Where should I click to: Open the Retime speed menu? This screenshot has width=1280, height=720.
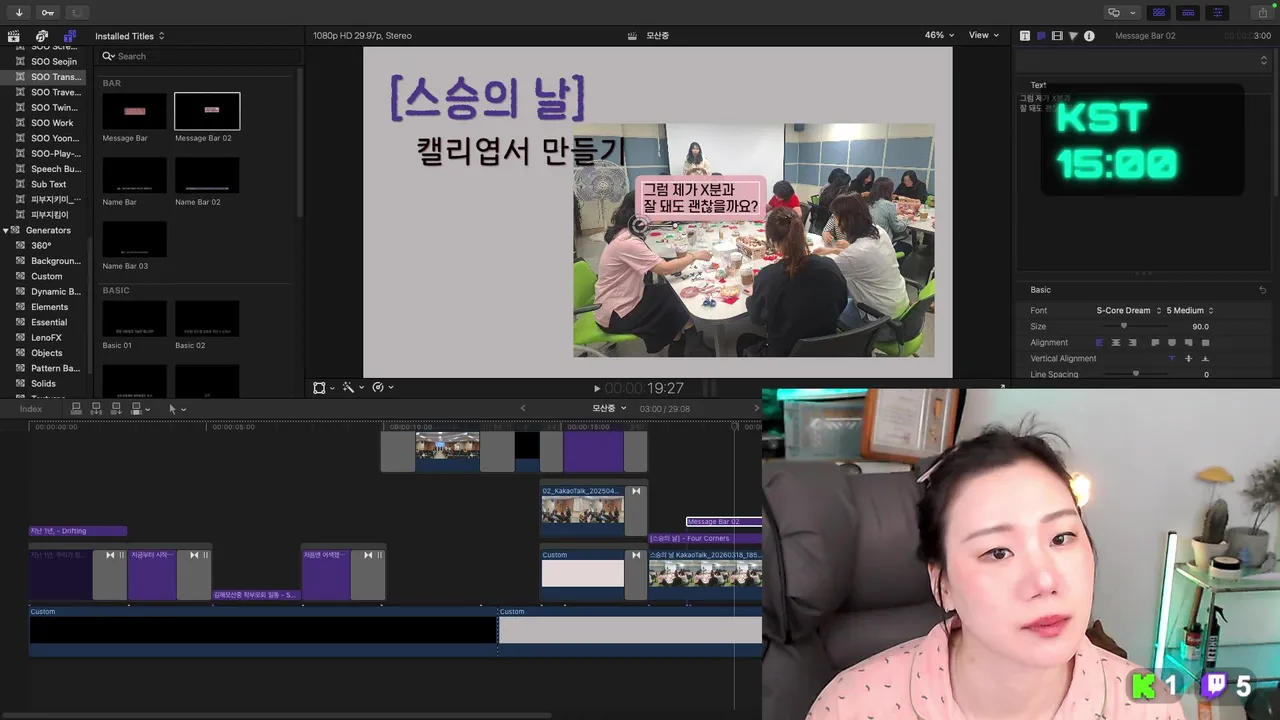point(381,387)
